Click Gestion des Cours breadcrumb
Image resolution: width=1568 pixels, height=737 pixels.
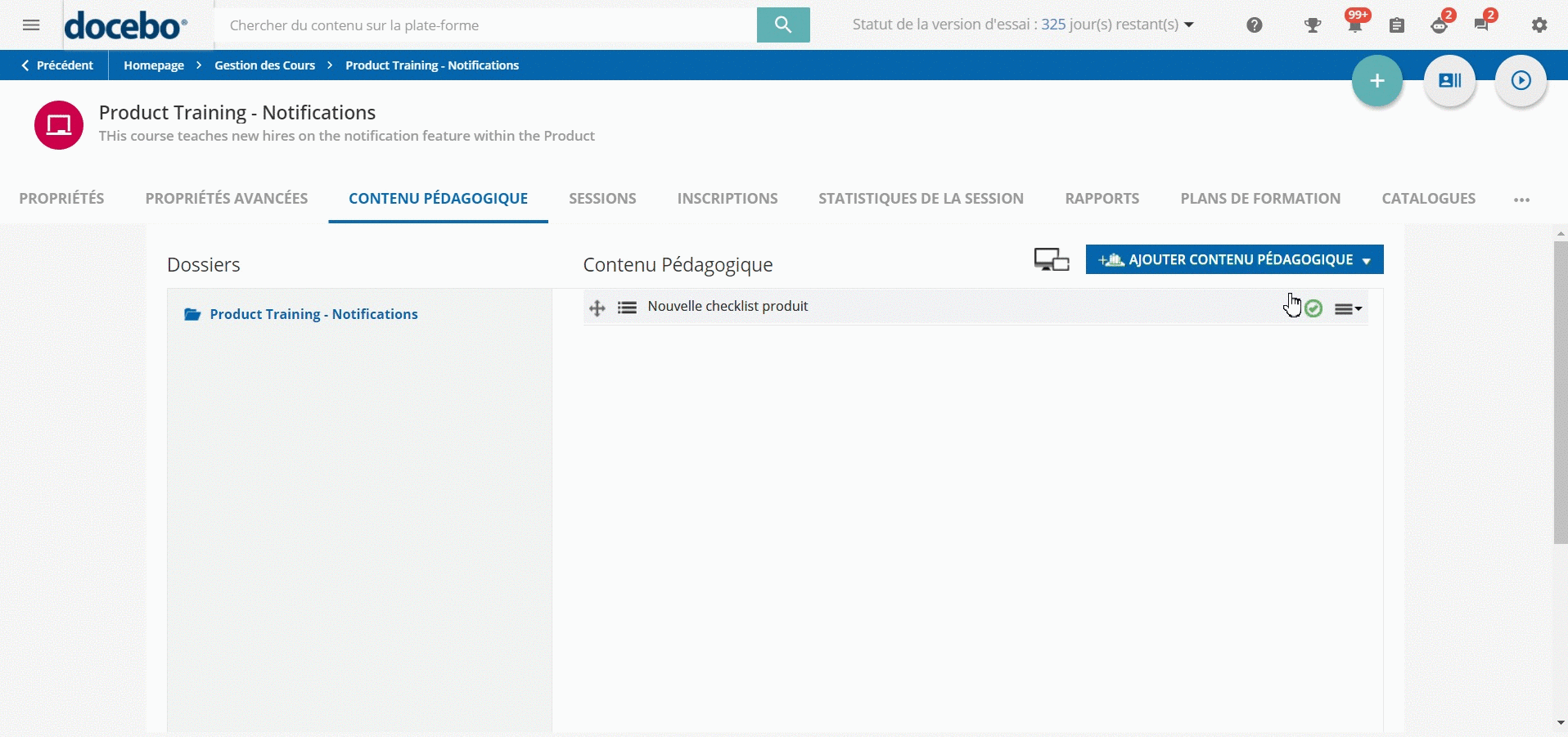(264, 65)
